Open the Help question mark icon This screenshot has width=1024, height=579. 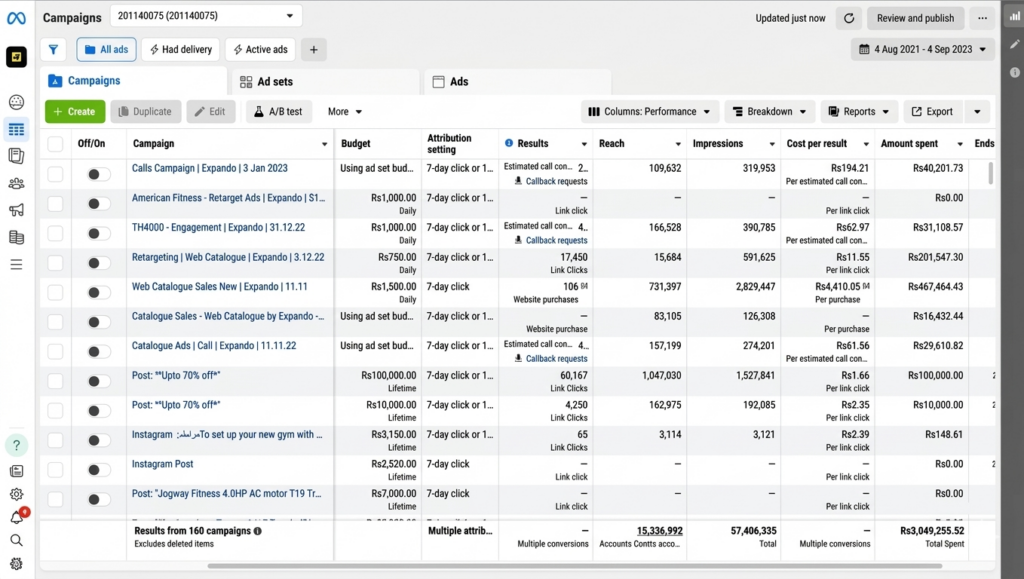[16, 445]
